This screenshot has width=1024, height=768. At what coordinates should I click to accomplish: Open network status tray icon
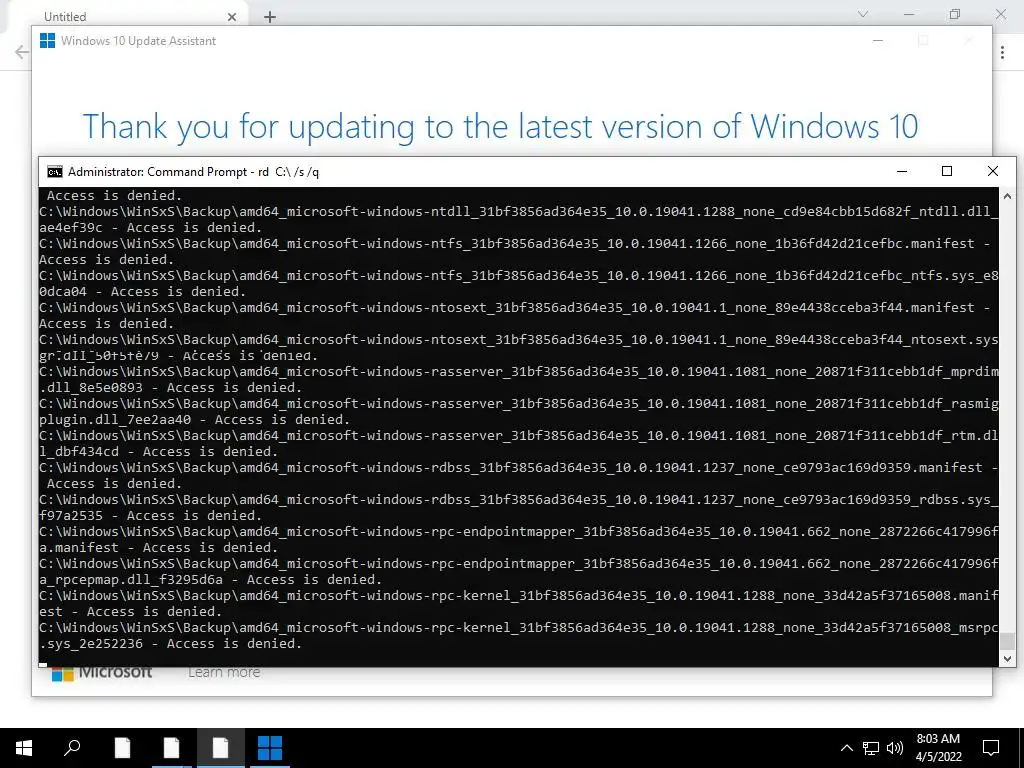click(871, 748)
